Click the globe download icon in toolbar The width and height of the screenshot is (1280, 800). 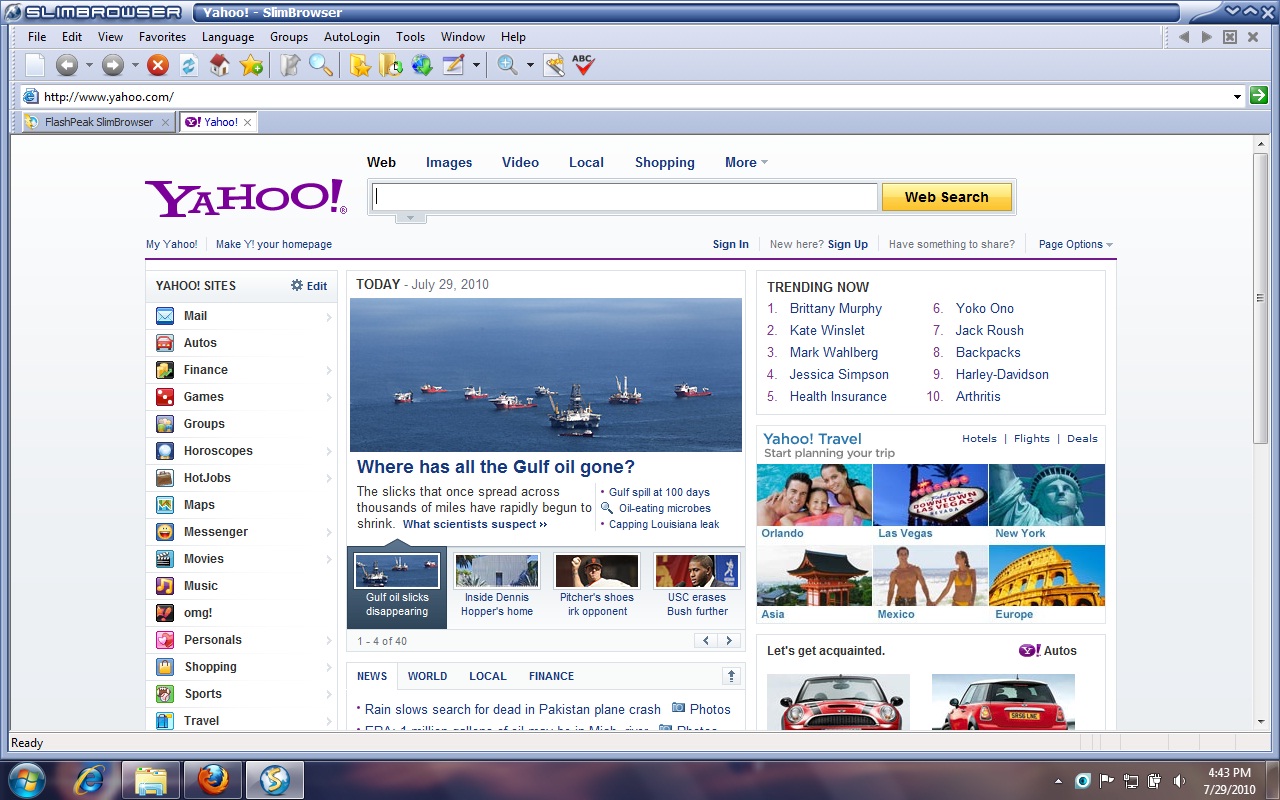422,65
